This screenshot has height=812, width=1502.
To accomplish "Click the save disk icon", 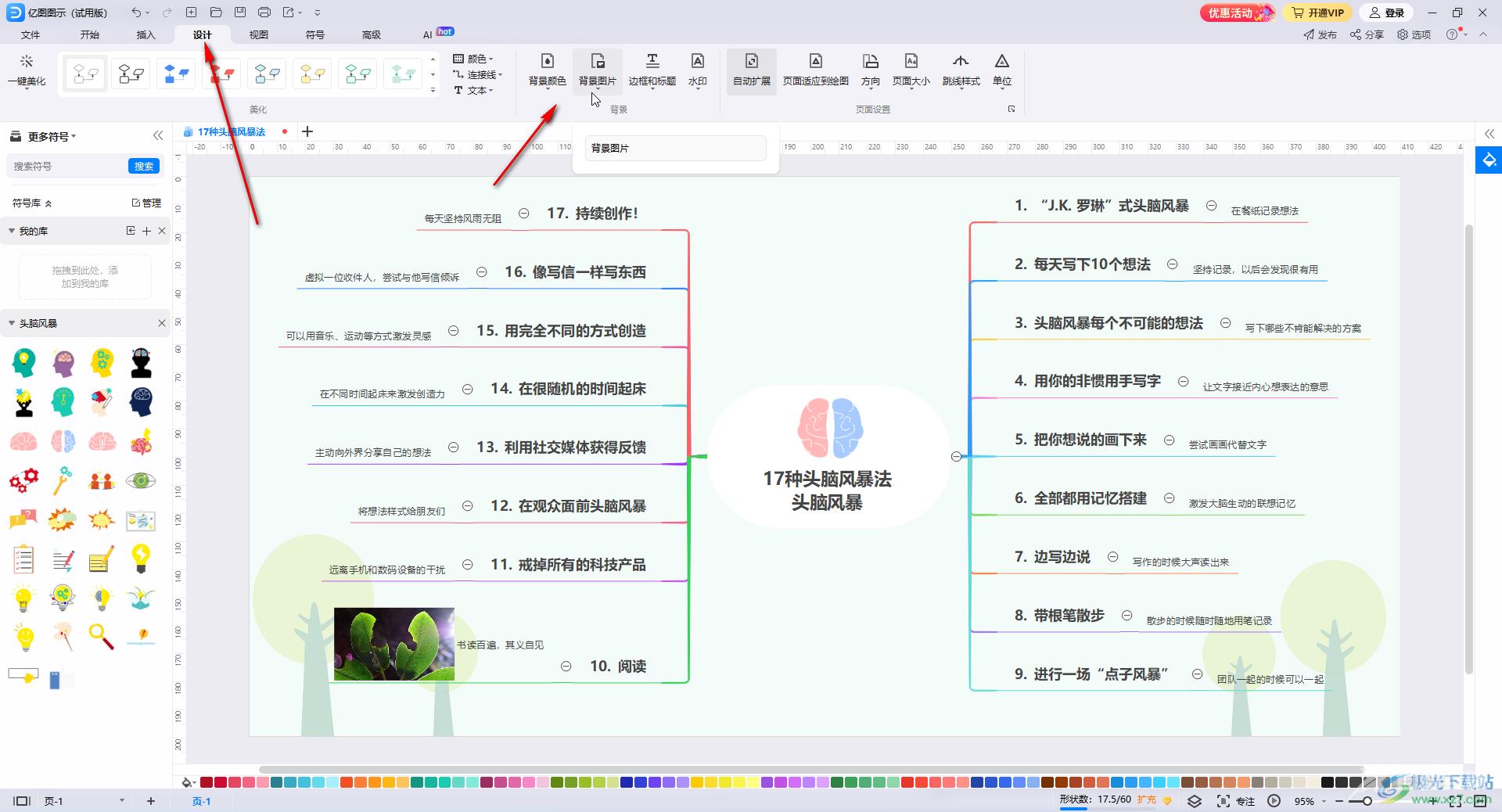I will [240, 13].
